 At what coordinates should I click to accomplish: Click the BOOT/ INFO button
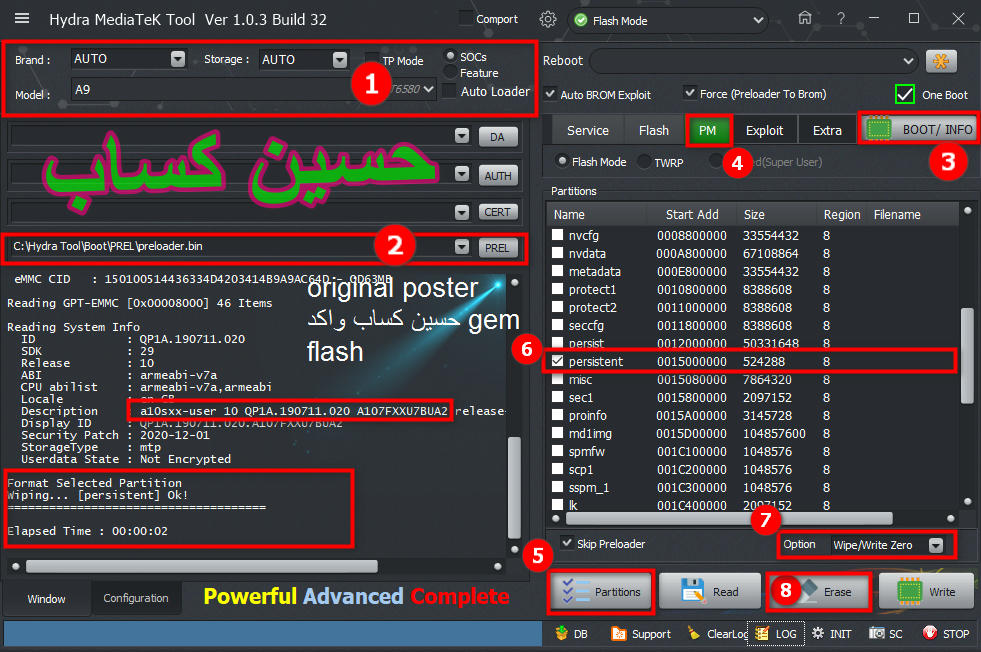pyautogui.click(x=919, y=129)
